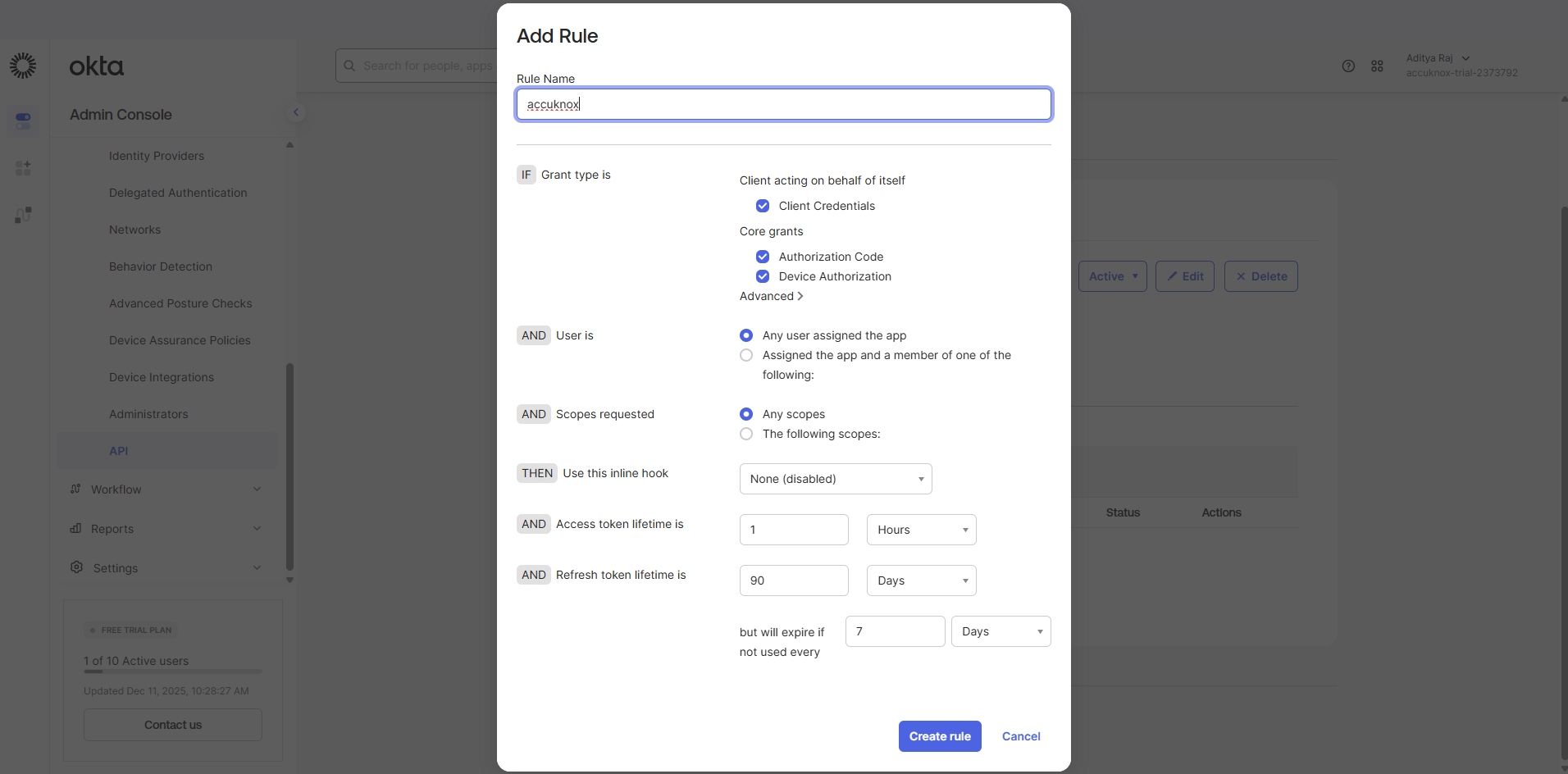Open the API section in sidebar
Image resolution: width=1568 pixels, height=774 pixels.
pos(119,450)
